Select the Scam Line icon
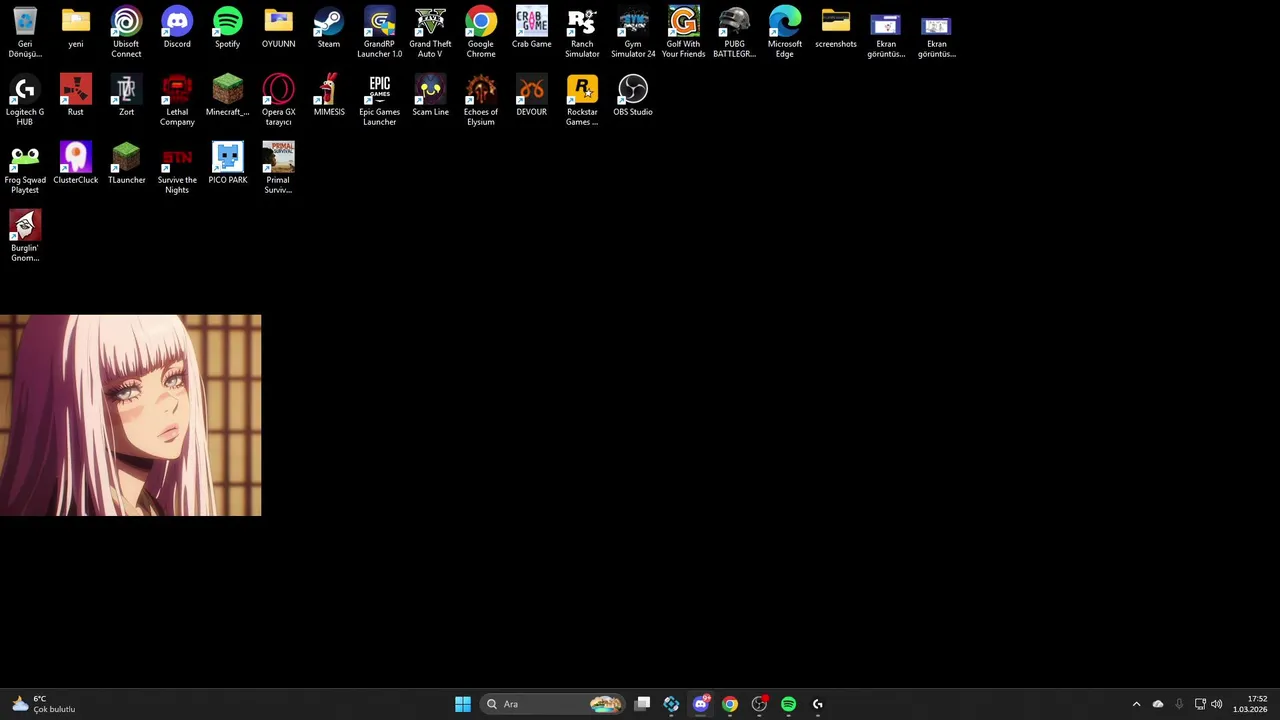1280x720 pixels. (430, 96)
